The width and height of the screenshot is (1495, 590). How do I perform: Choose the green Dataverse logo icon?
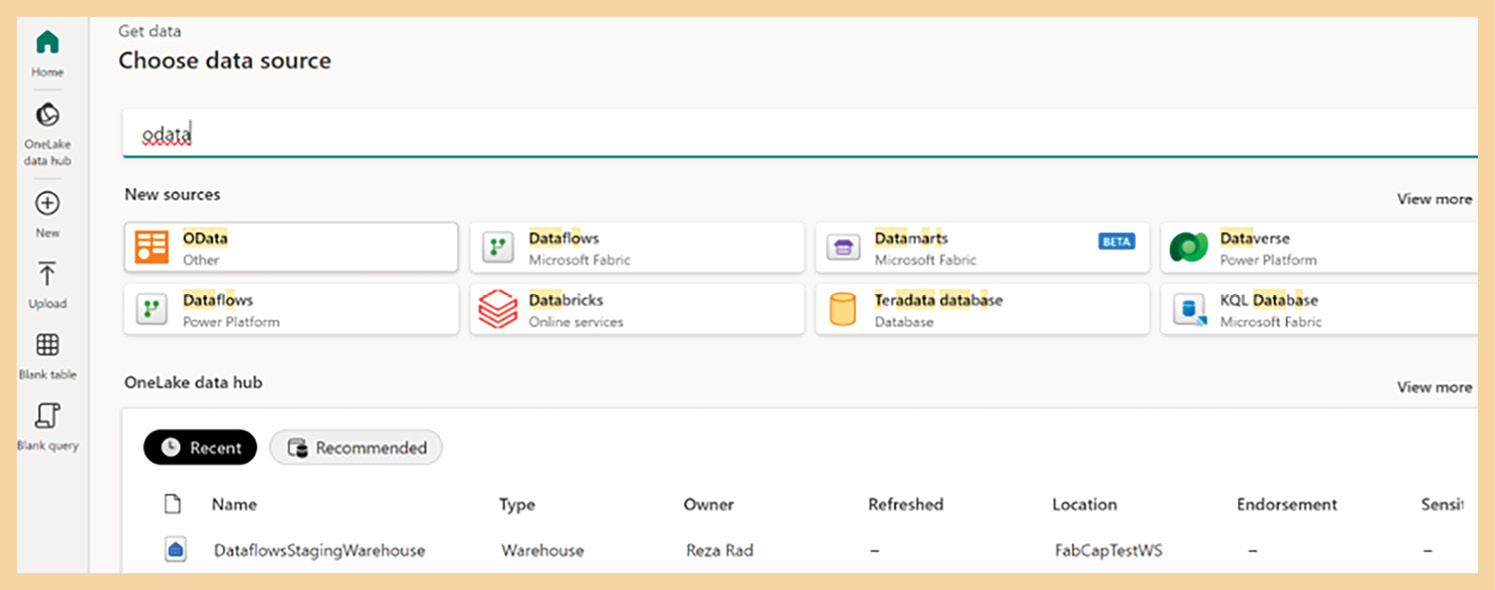[1189, 248]
